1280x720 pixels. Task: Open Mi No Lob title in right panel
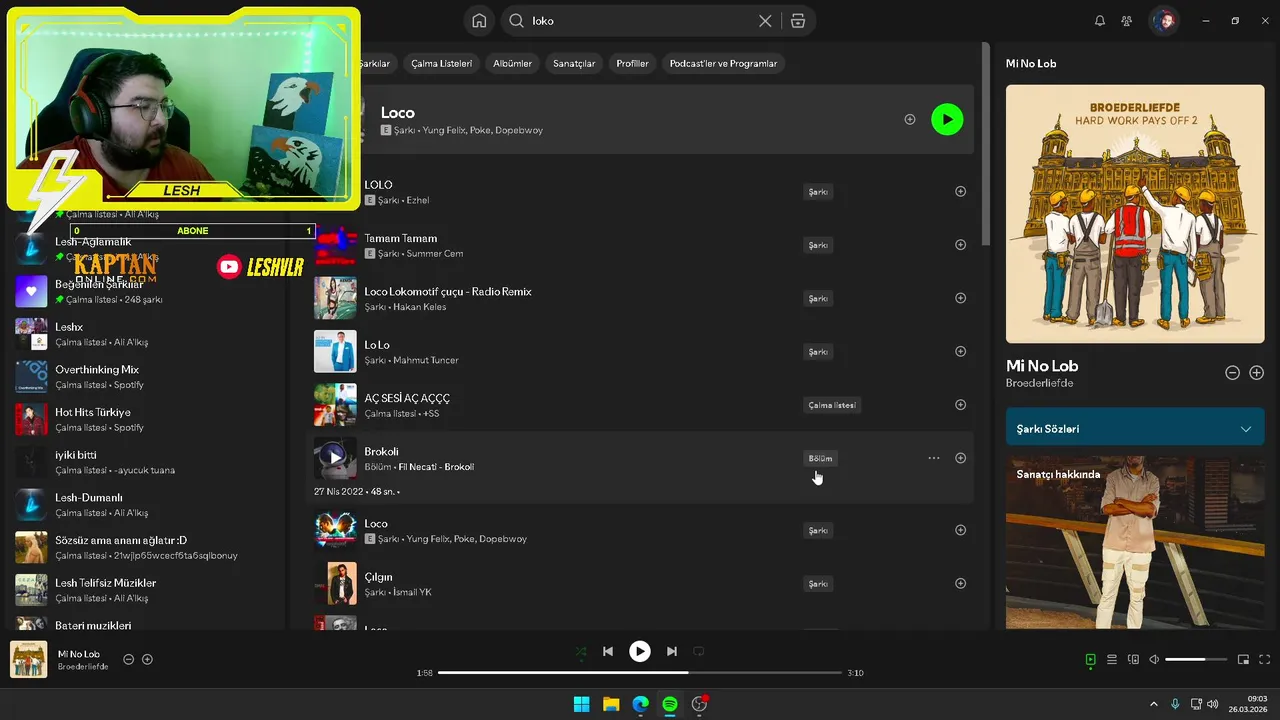click(1042, 366)
